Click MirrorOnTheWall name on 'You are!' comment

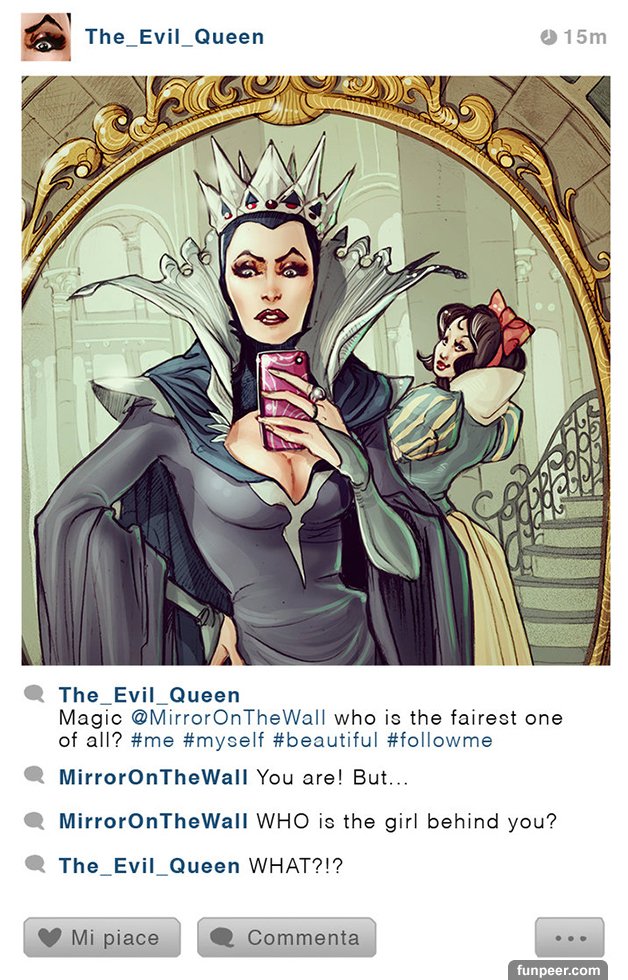[x=153, y=777]
